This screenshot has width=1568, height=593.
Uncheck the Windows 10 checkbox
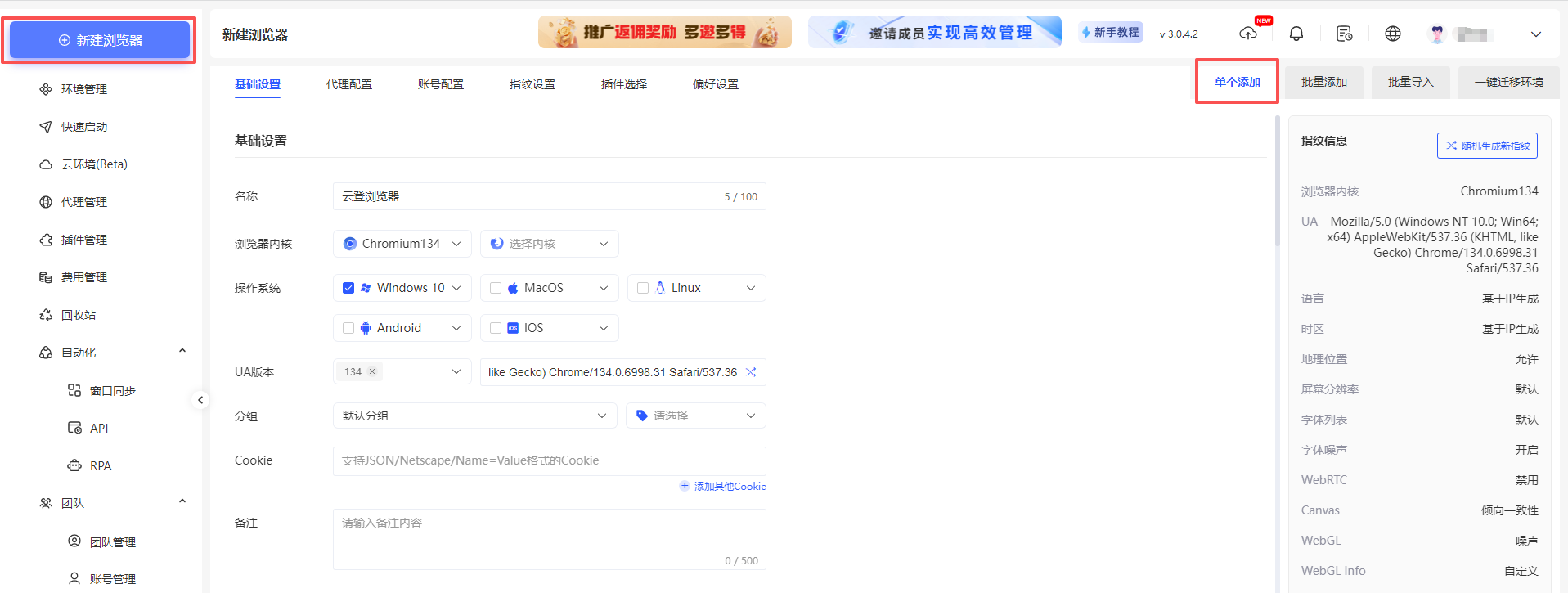pyautogui.click(x=348, y=288)
